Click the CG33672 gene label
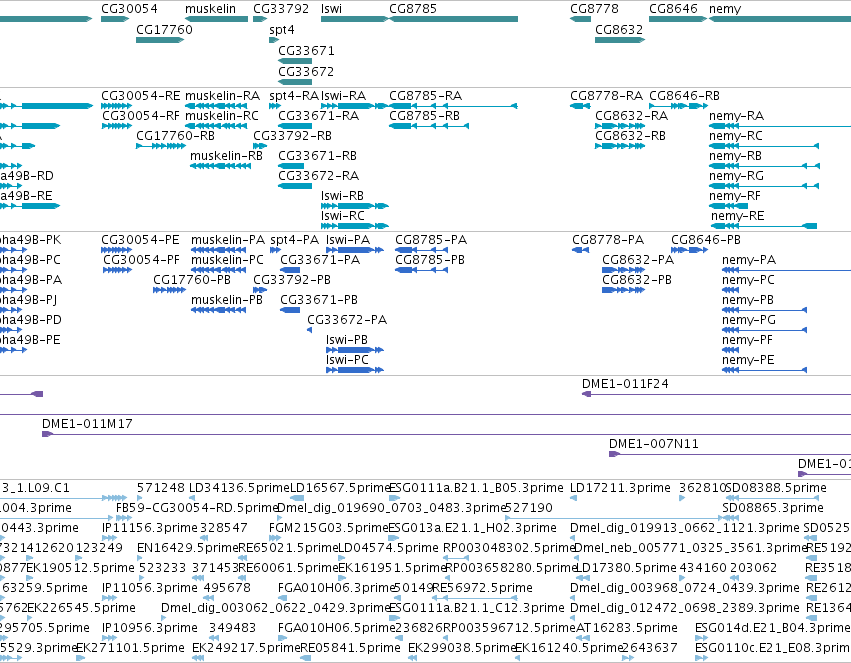851x663 pixels. 306,72
